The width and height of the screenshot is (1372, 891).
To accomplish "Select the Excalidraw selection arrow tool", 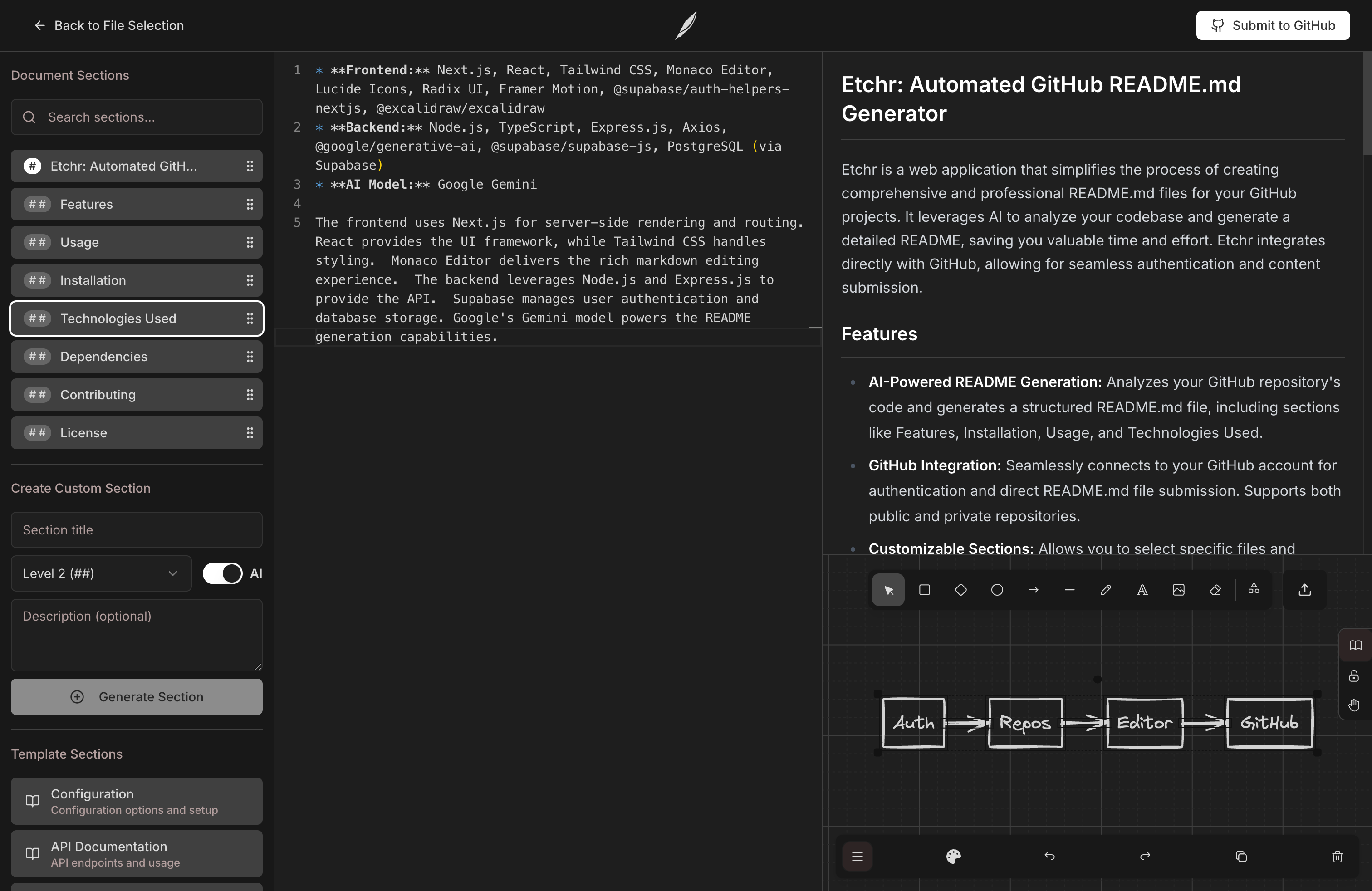I will (888, 590).
